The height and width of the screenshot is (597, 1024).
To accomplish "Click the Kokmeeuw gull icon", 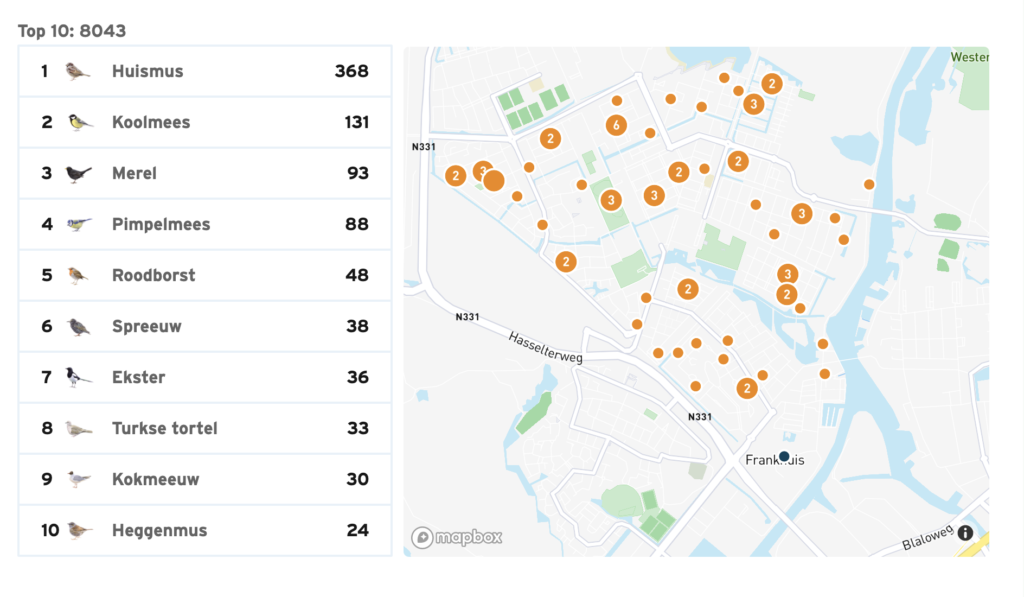I will point(79,479).
